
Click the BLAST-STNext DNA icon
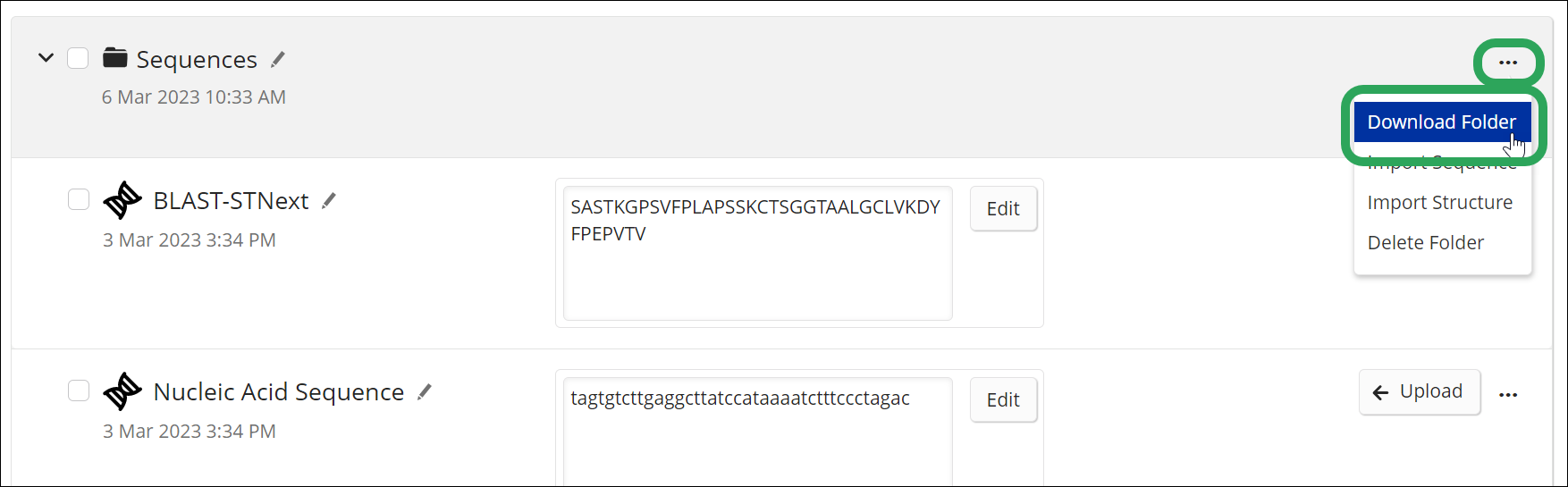[x=122, y=200]
